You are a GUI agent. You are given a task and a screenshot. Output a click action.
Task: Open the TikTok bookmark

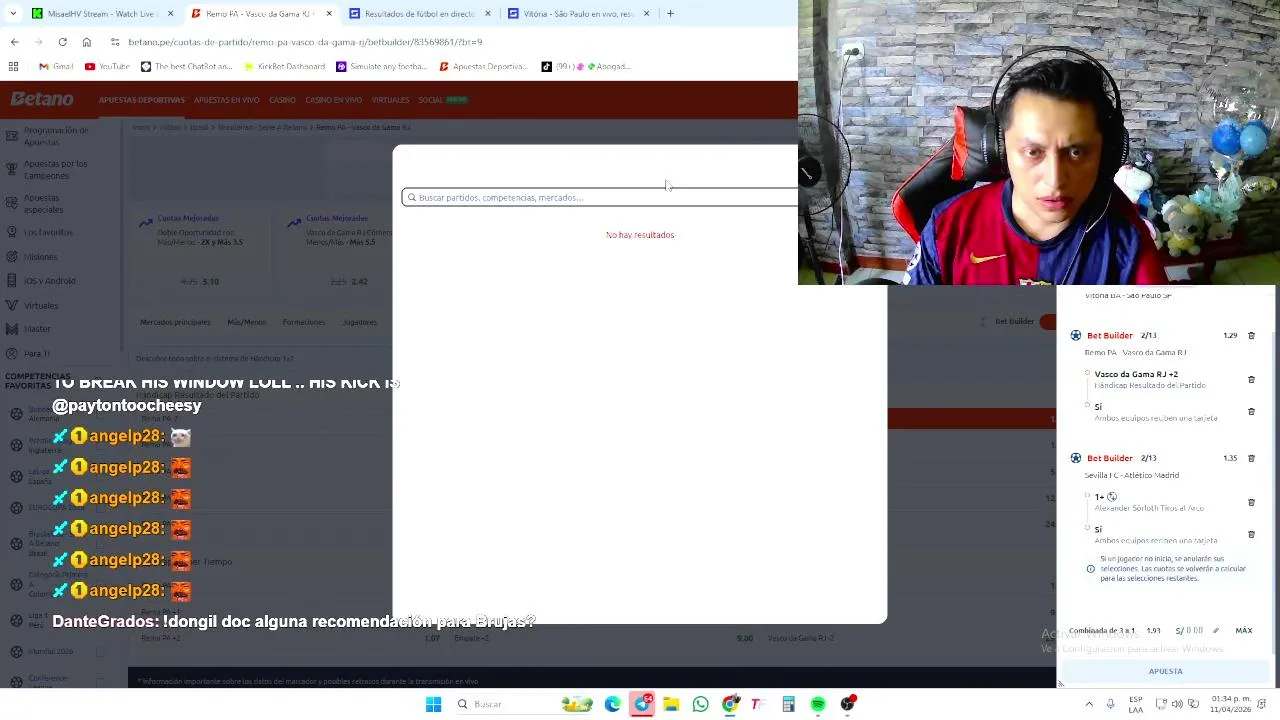coord(586,66)
